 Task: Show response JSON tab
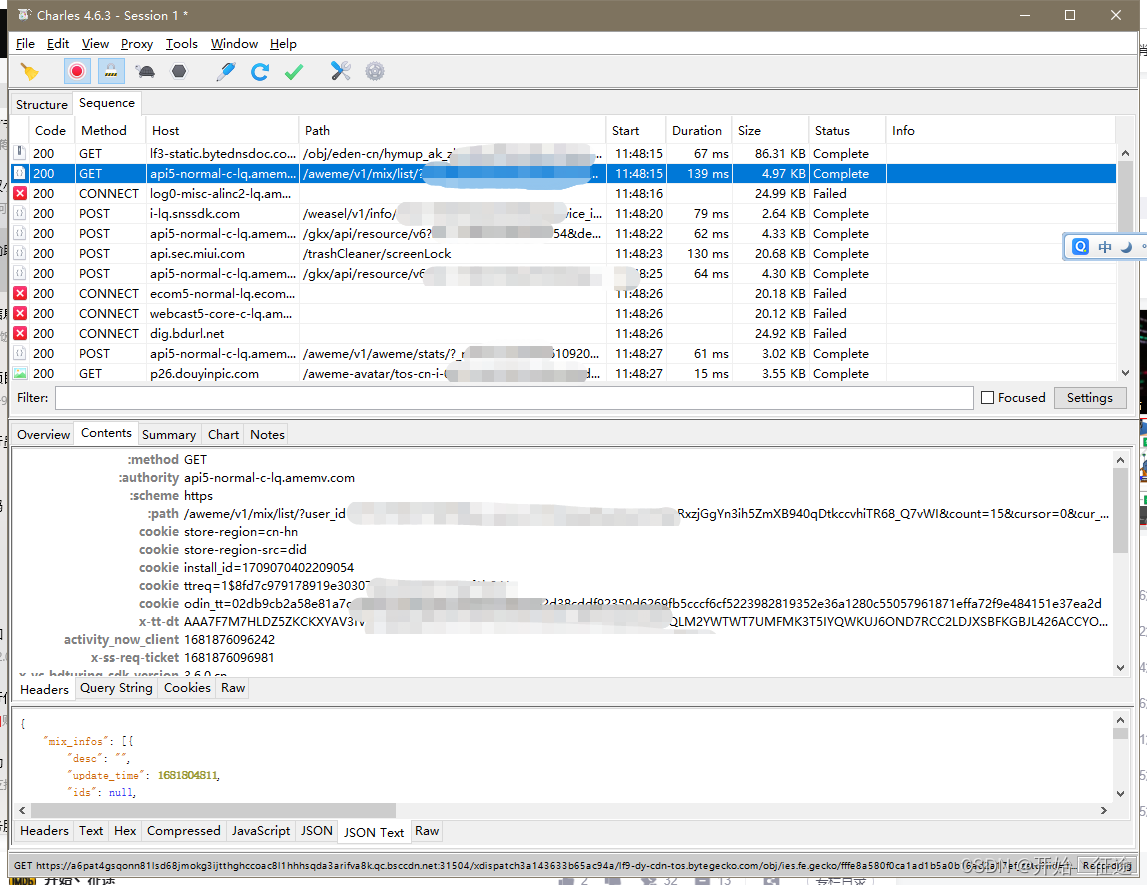pyautogui.click(x=317, y=831)
